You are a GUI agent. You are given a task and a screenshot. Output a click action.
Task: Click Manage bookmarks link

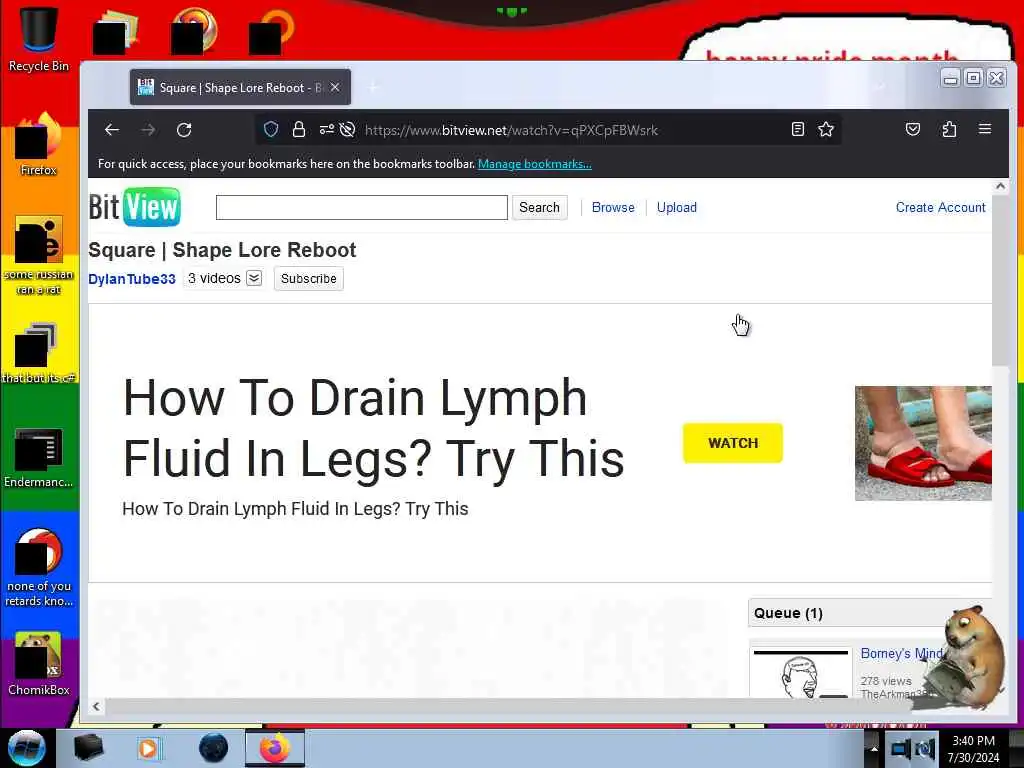535,164
